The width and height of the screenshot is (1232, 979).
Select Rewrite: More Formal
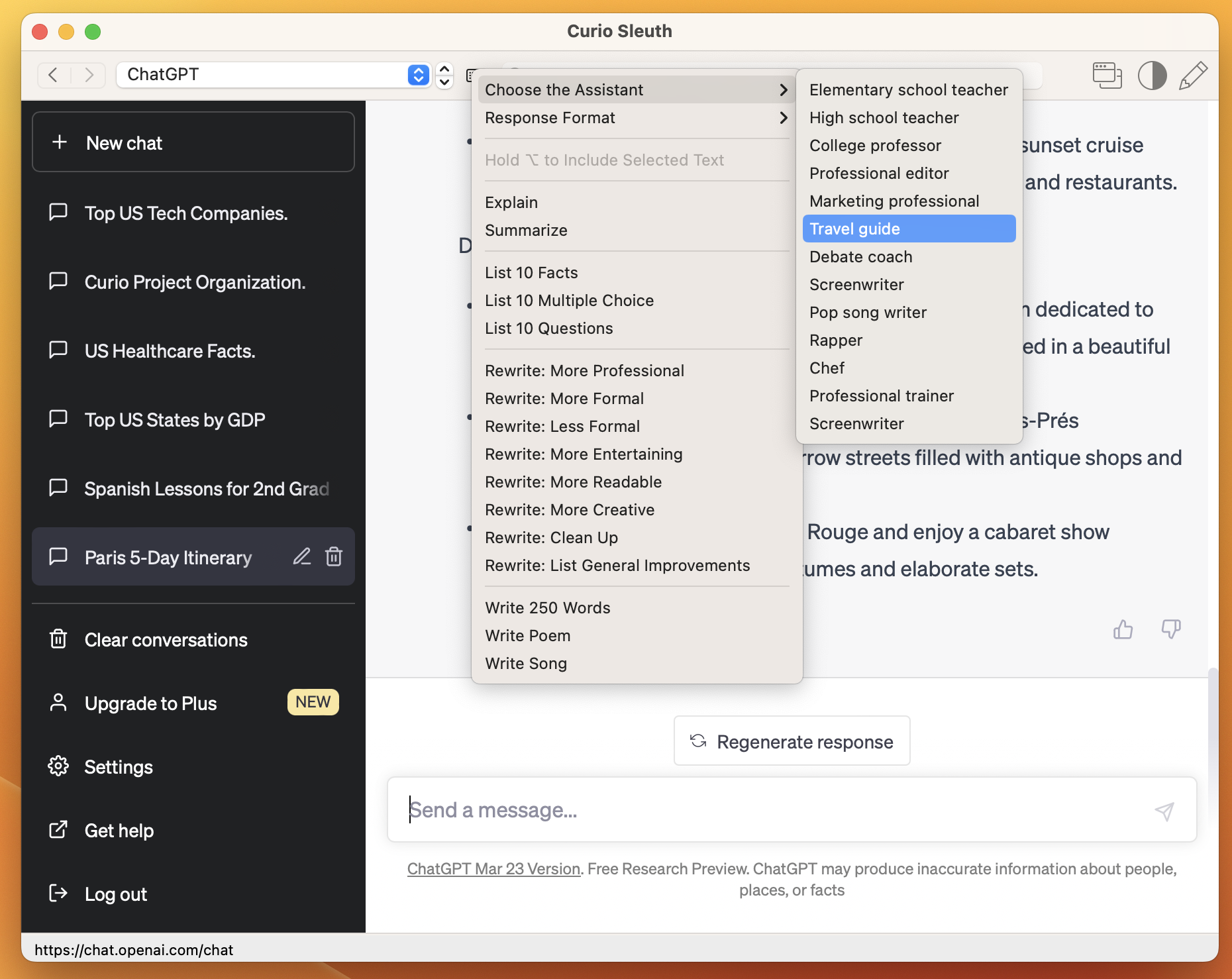pyautogui.click(x=637, y=398)
